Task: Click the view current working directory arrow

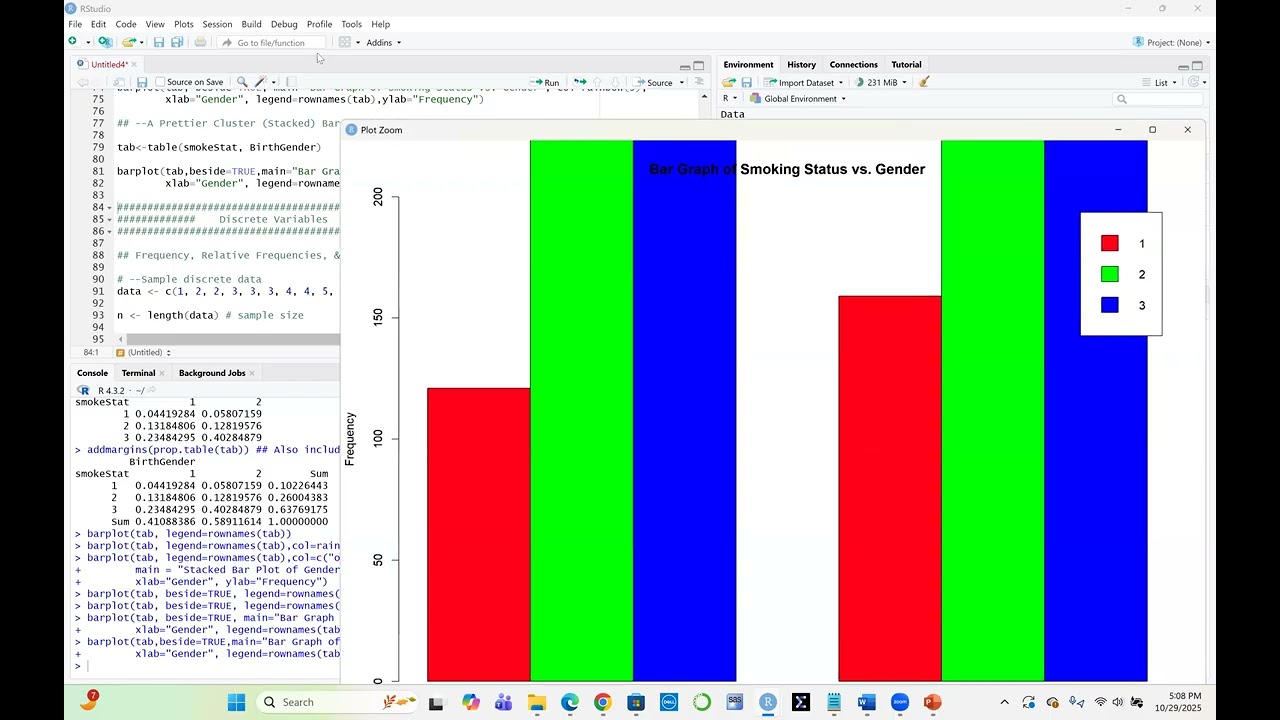Action: [152, 390]
